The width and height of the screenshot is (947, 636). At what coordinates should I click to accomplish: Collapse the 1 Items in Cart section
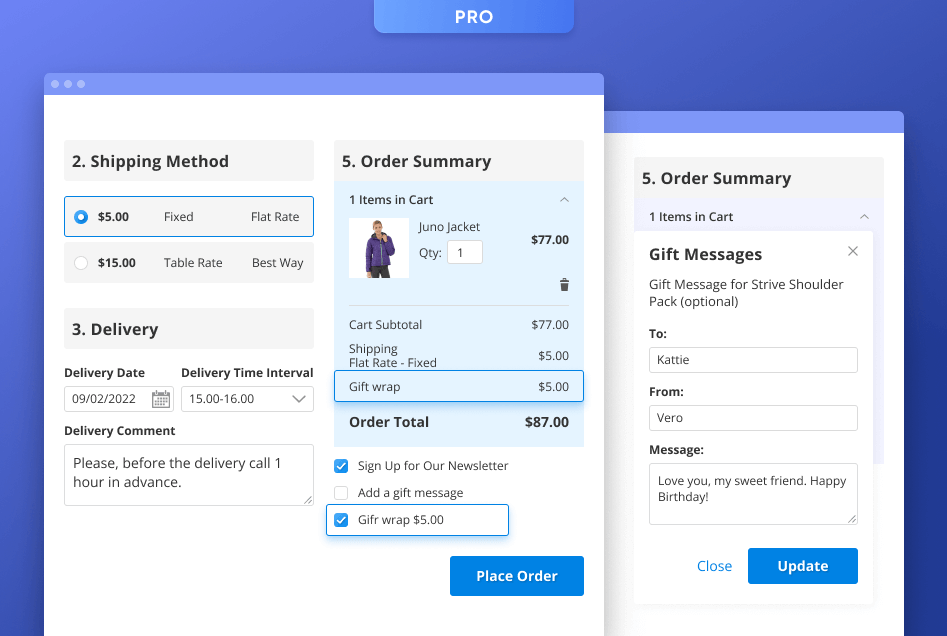pos(565,199)
